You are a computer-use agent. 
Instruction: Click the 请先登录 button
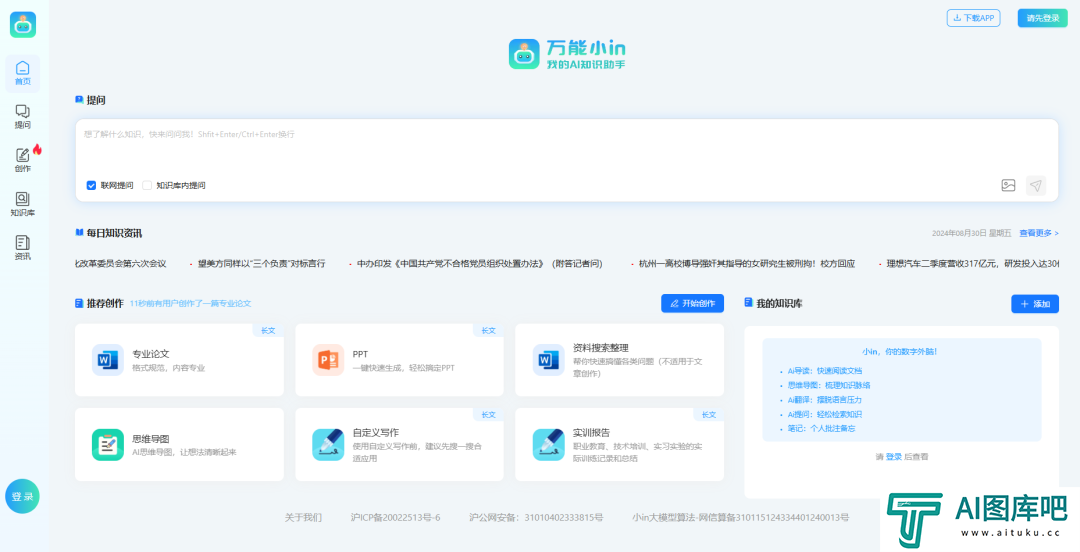tap(1042, 18)
